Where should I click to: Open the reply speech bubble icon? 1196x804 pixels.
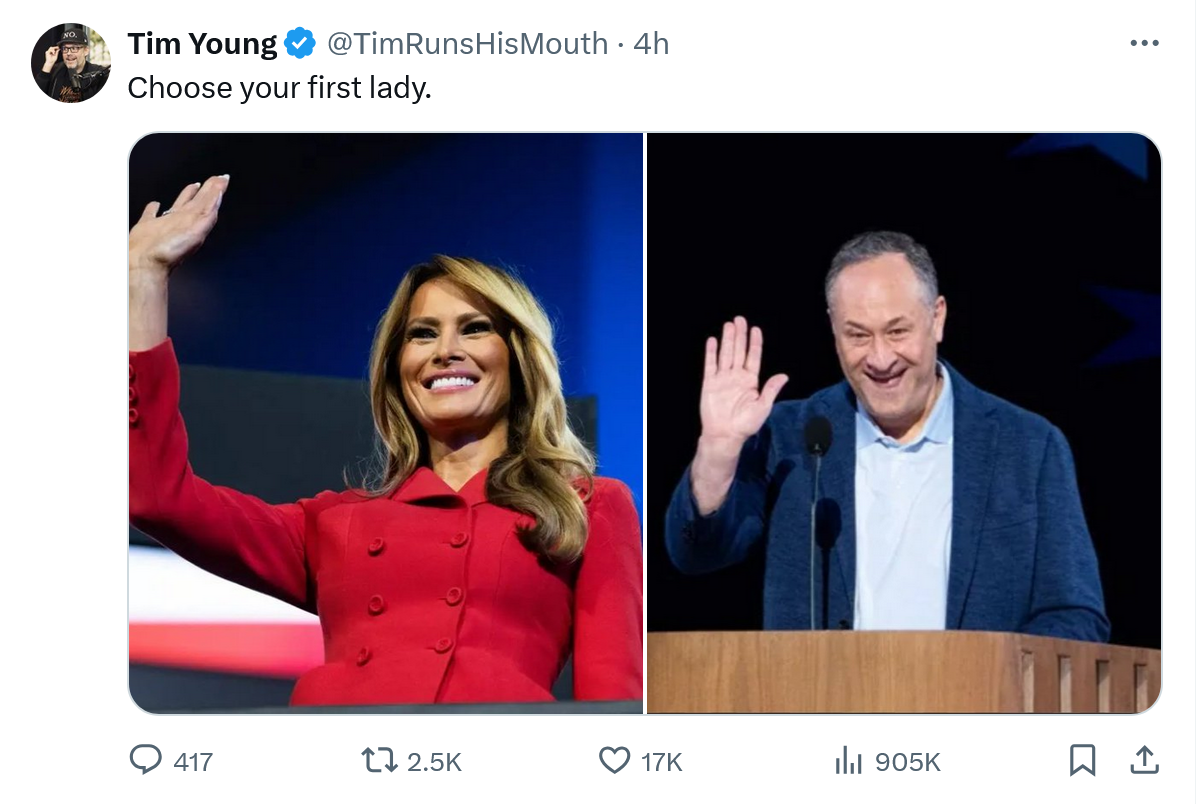[x=146, y=761]
